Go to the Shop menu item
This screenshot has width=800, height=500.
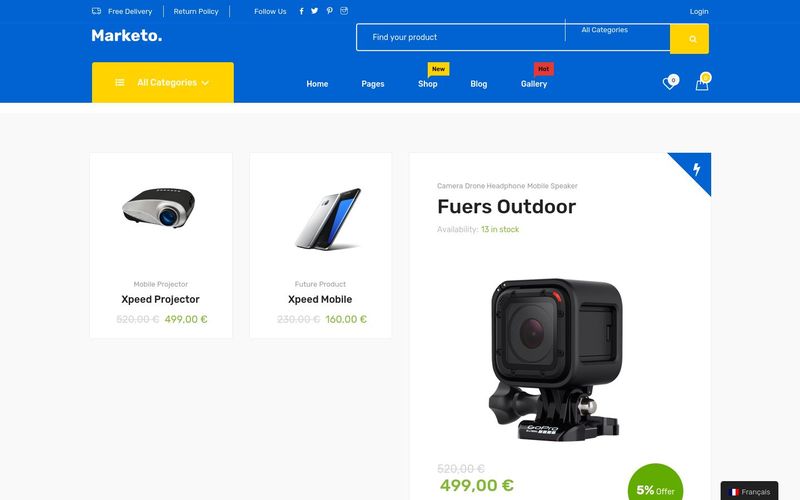(x=428, y=84)
